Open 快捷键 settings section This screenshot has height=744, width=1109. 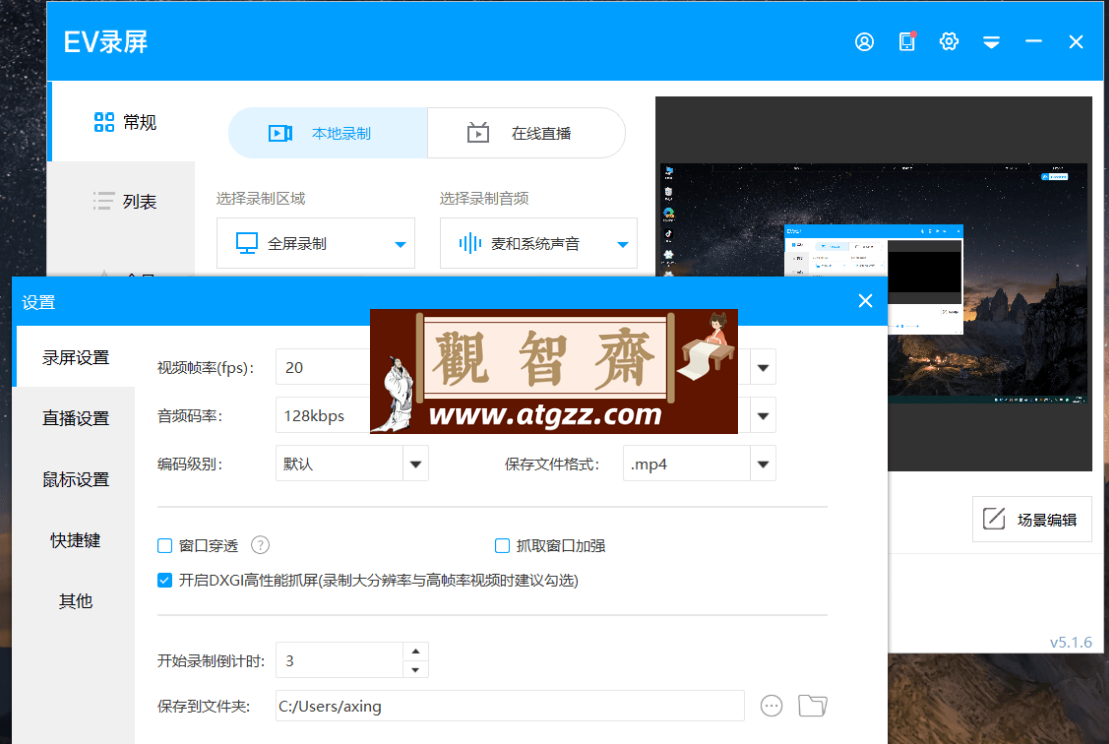75,540
